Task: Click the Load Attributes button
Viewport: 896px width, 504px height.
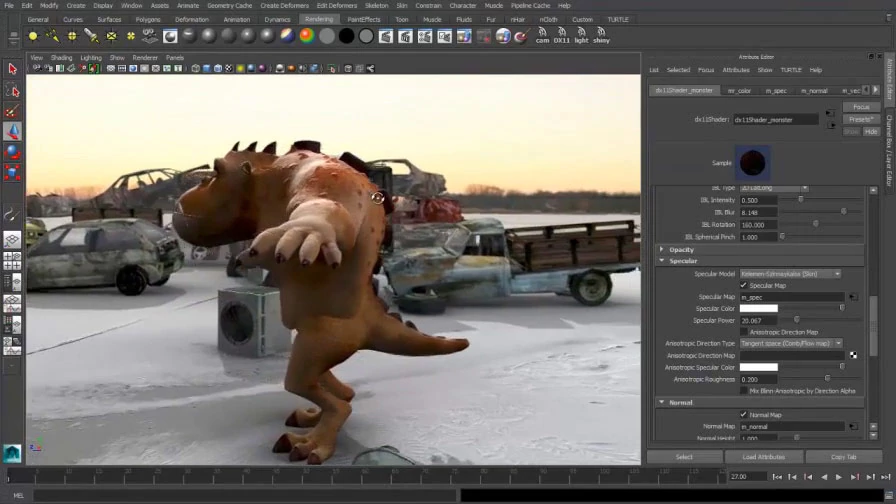Action: tap(764, 457)
